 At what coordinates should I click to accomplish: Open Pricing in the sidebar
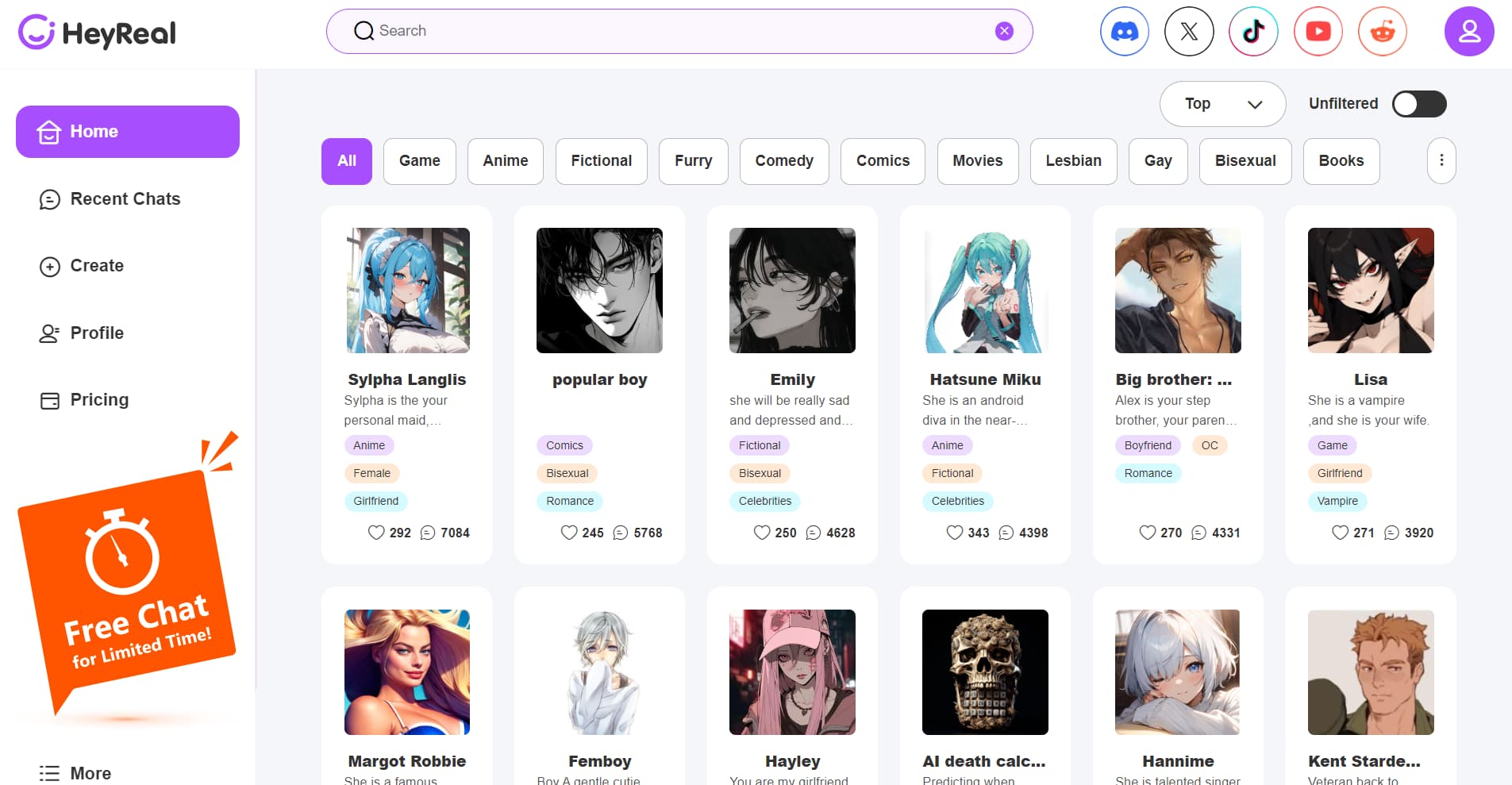[84, 400]
